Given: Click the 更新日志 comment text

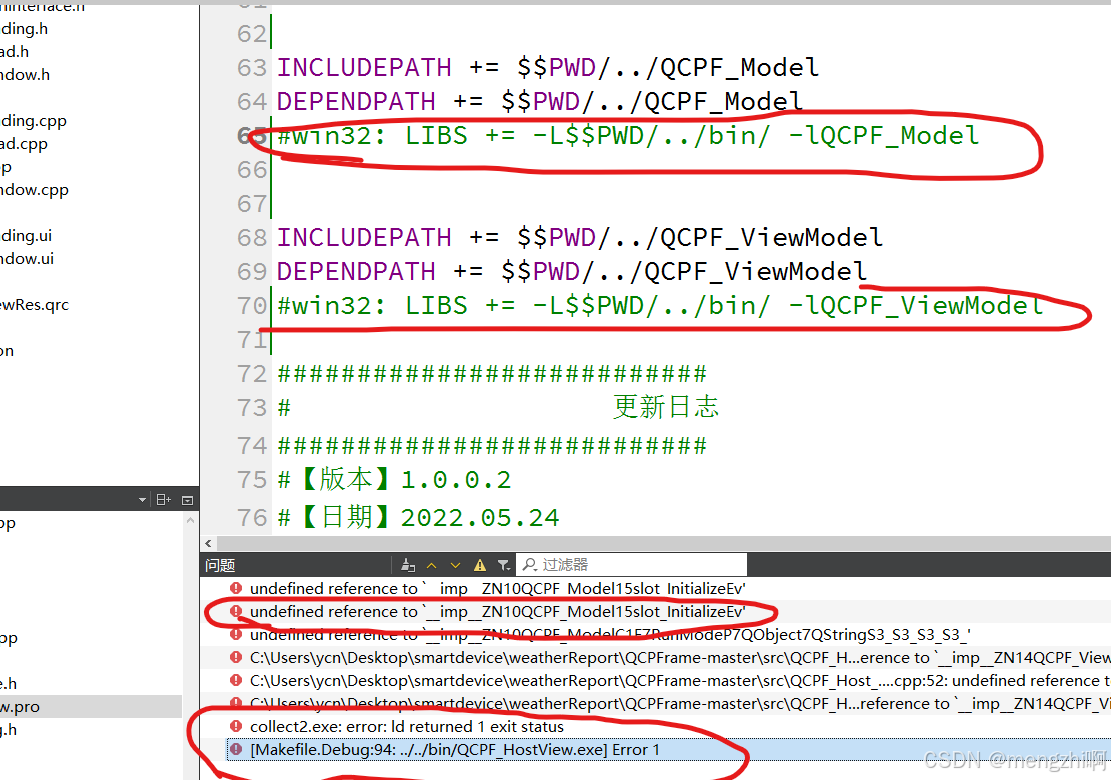Looking at the screenshot, I should click(x=666, y=407).
